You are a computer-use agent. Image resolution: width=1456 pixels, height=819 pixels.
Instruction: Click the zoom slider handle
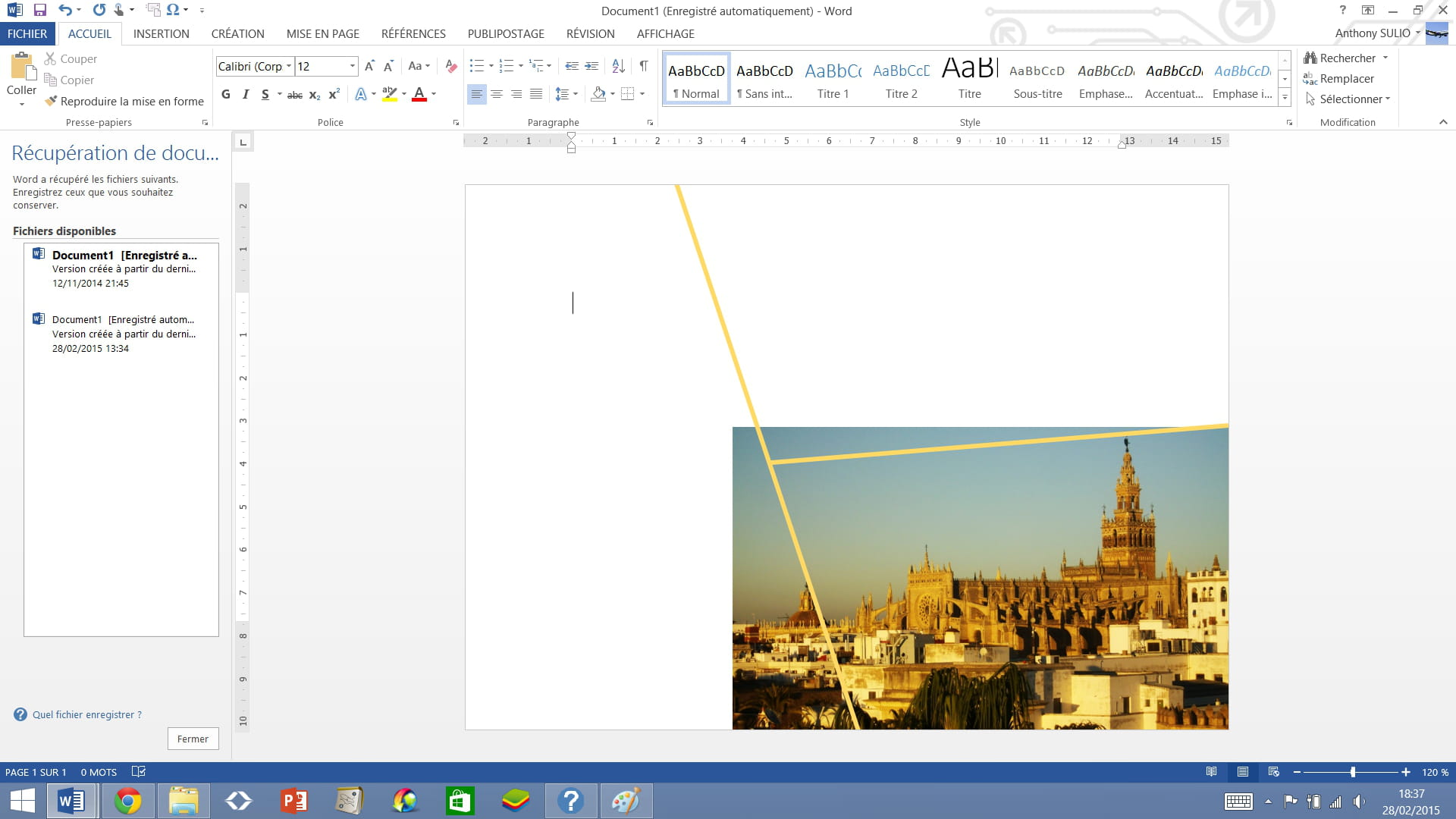point(1353,772)
